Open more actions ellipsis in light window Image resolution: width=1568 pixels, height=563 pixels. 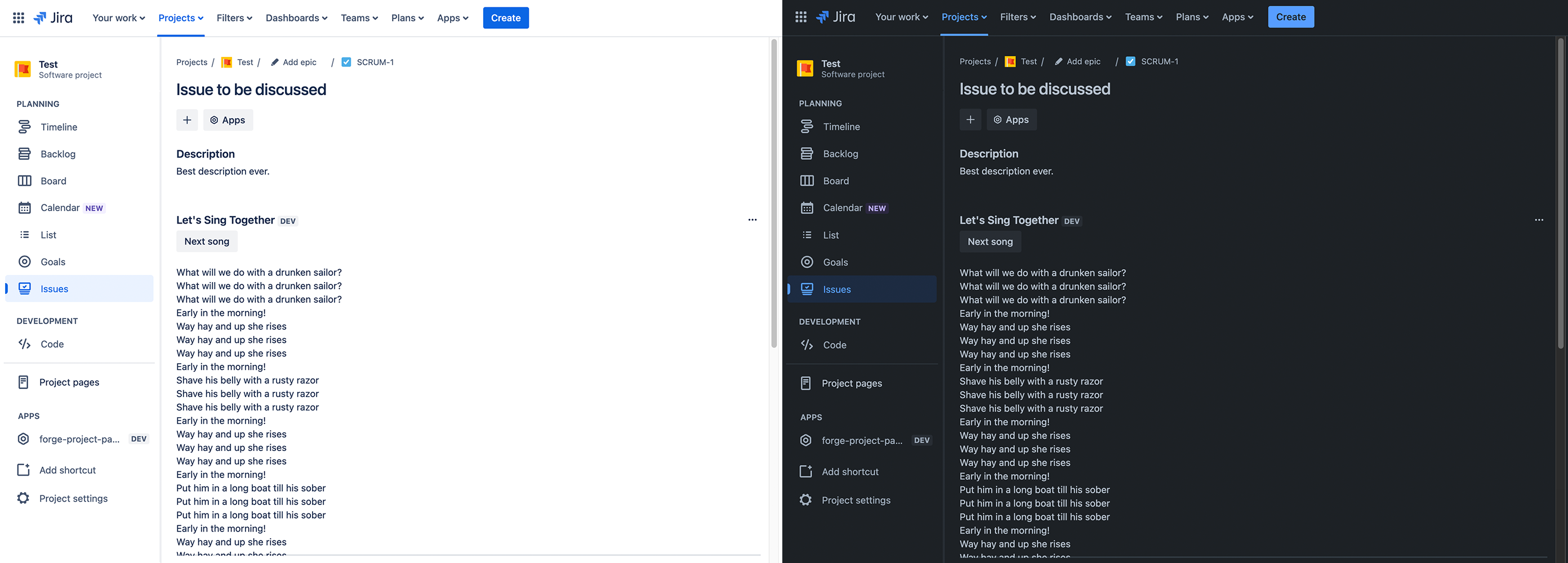752,220
